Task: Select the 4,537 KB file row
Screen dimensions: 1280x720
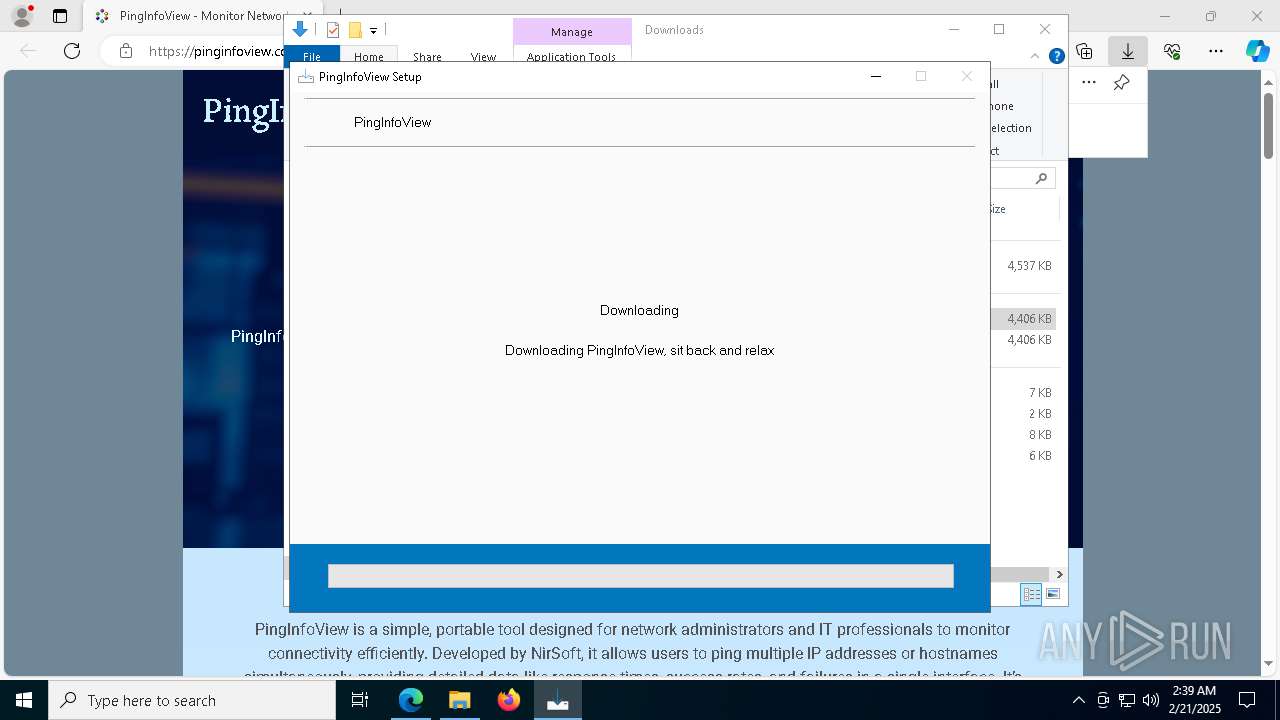Action: pyautogui.click(x=1024, y=266)
